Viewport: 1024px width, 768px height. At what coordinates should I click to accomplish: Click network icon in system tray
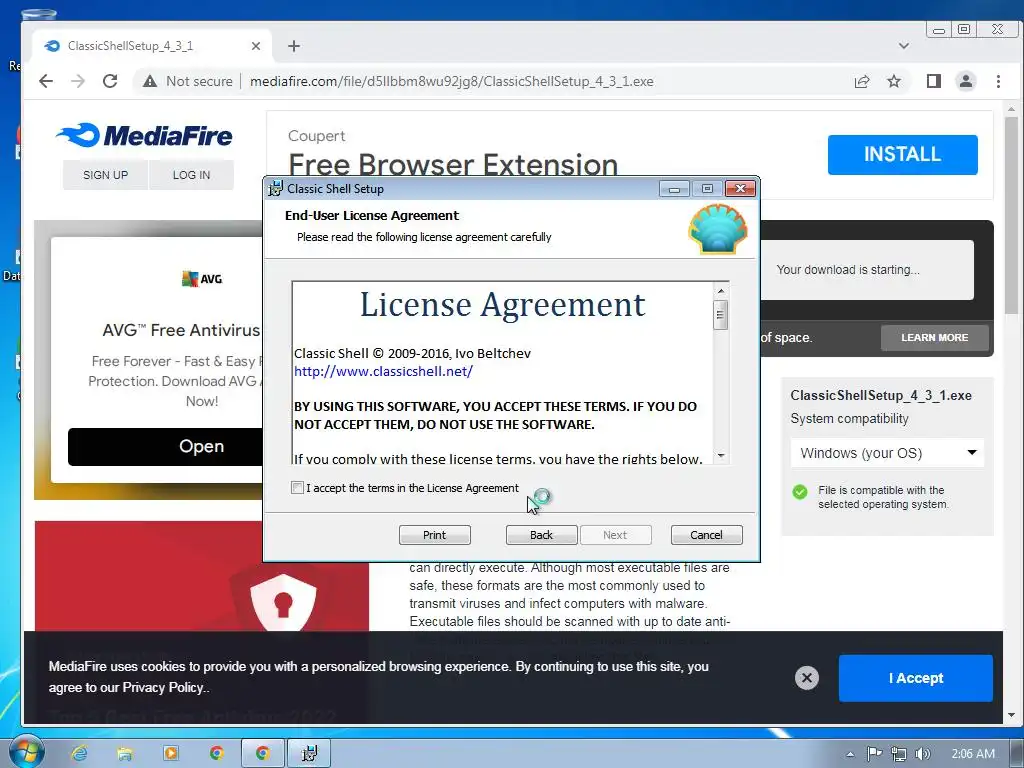click(x=899, y=754)
